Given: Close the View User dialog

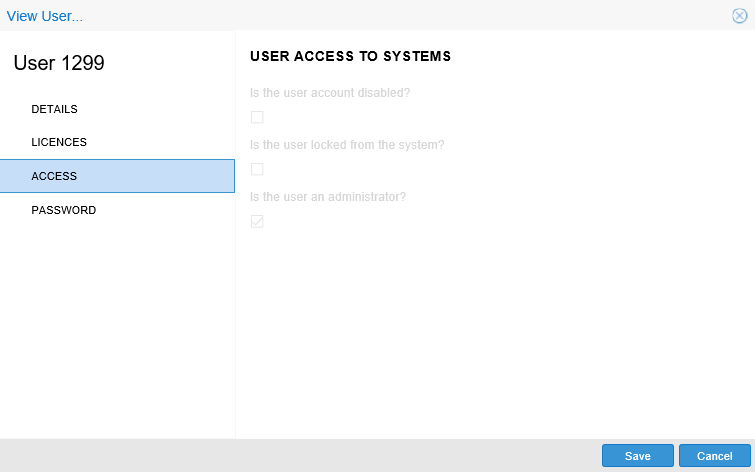Looking at the screenshot, I should [740, 16].
